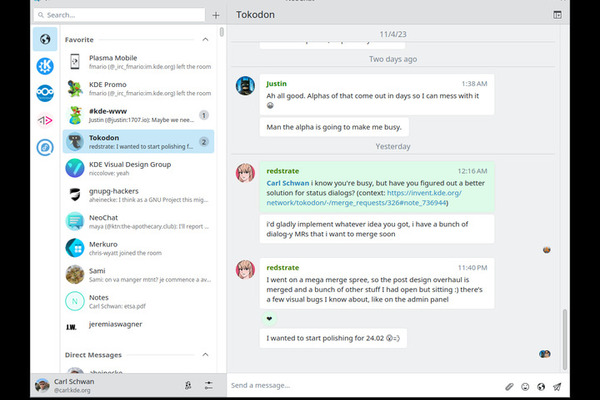Collapse the Direct Messages section
The height and width of the screenshot is (400, 600).
pyautogui.click(x=205, y=354)
